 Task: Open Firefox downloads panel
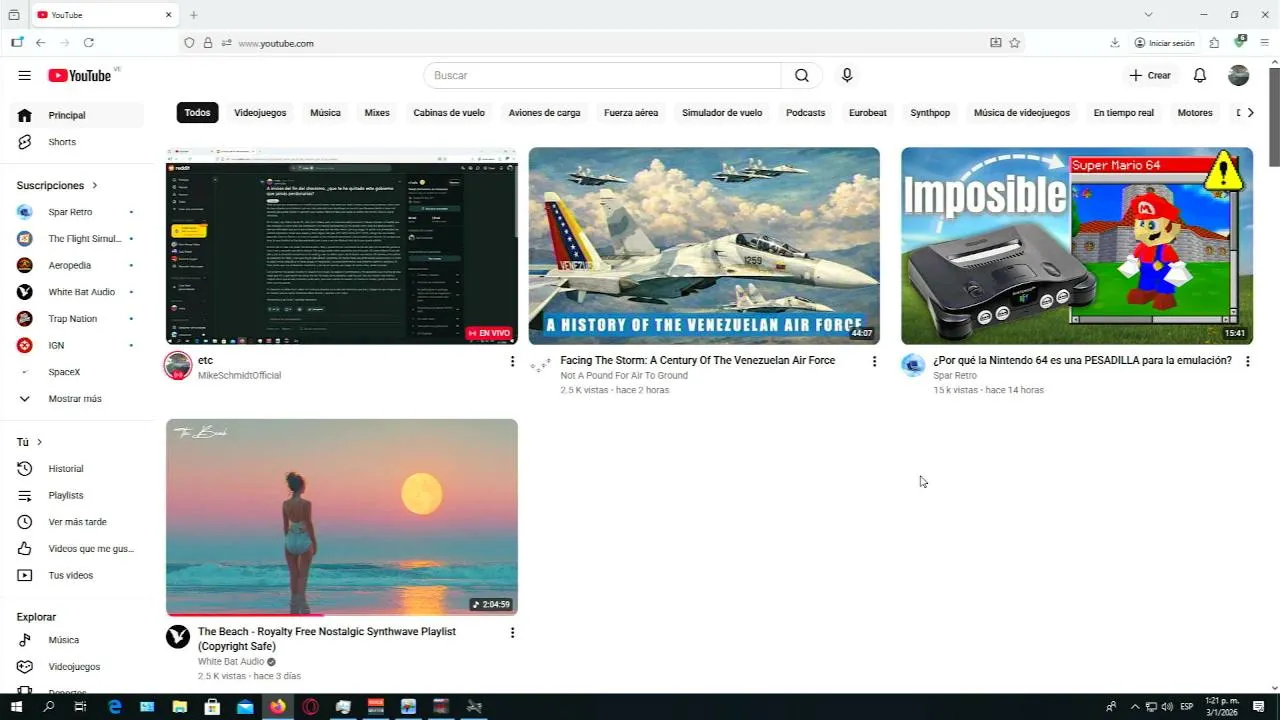[x=1114, y=43]
